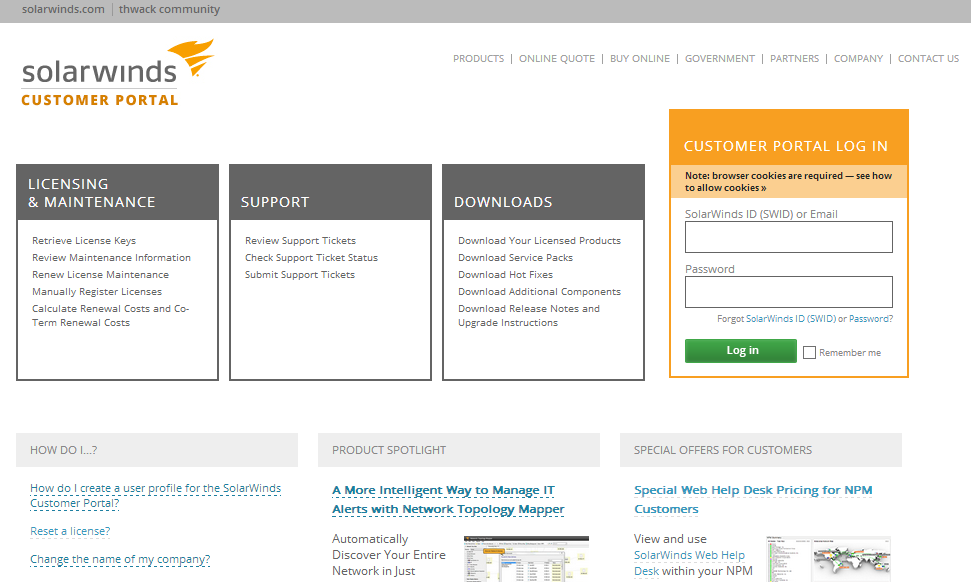Click Calculate Renewal Costs and Co-Term Renewal Costs
Screen dimensions: 971x582
110,315
